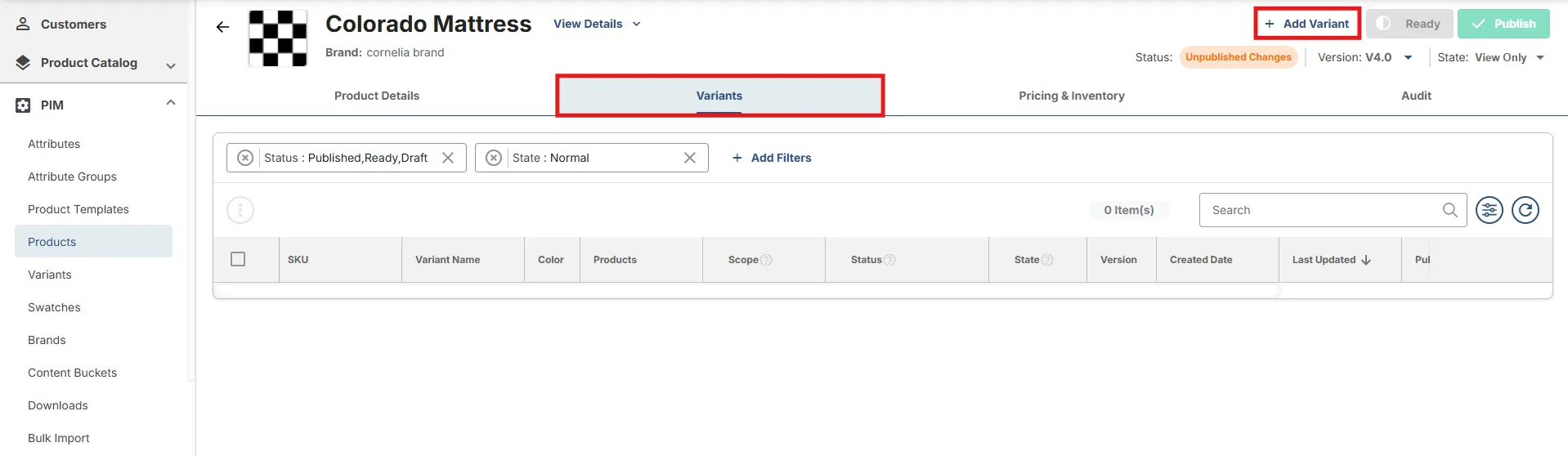Click the search magnifier icon
The width and height of the screenshot is (1568, 456).
pos(1449,210)
